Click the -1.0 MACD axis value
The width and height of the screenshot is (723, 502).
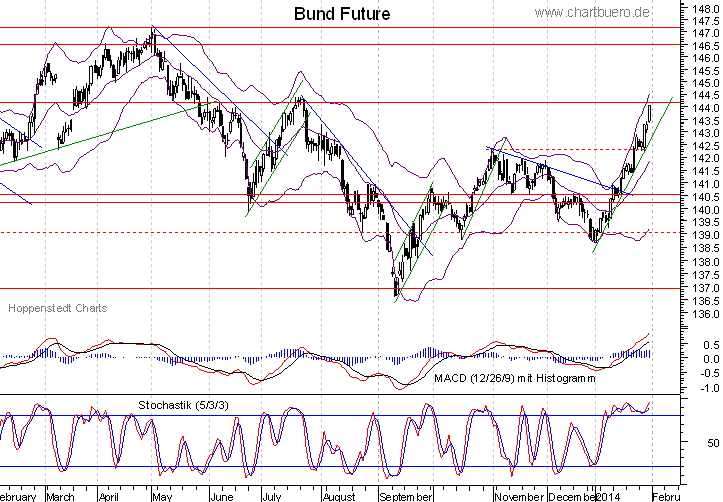coord(709,388)
